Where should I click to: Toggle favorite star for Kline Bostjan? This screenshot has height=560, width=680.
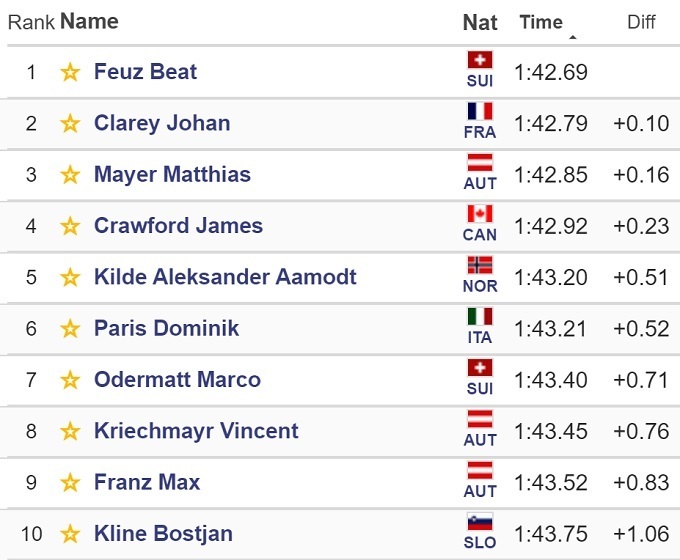pyautogui.click(x=70, y=534)
